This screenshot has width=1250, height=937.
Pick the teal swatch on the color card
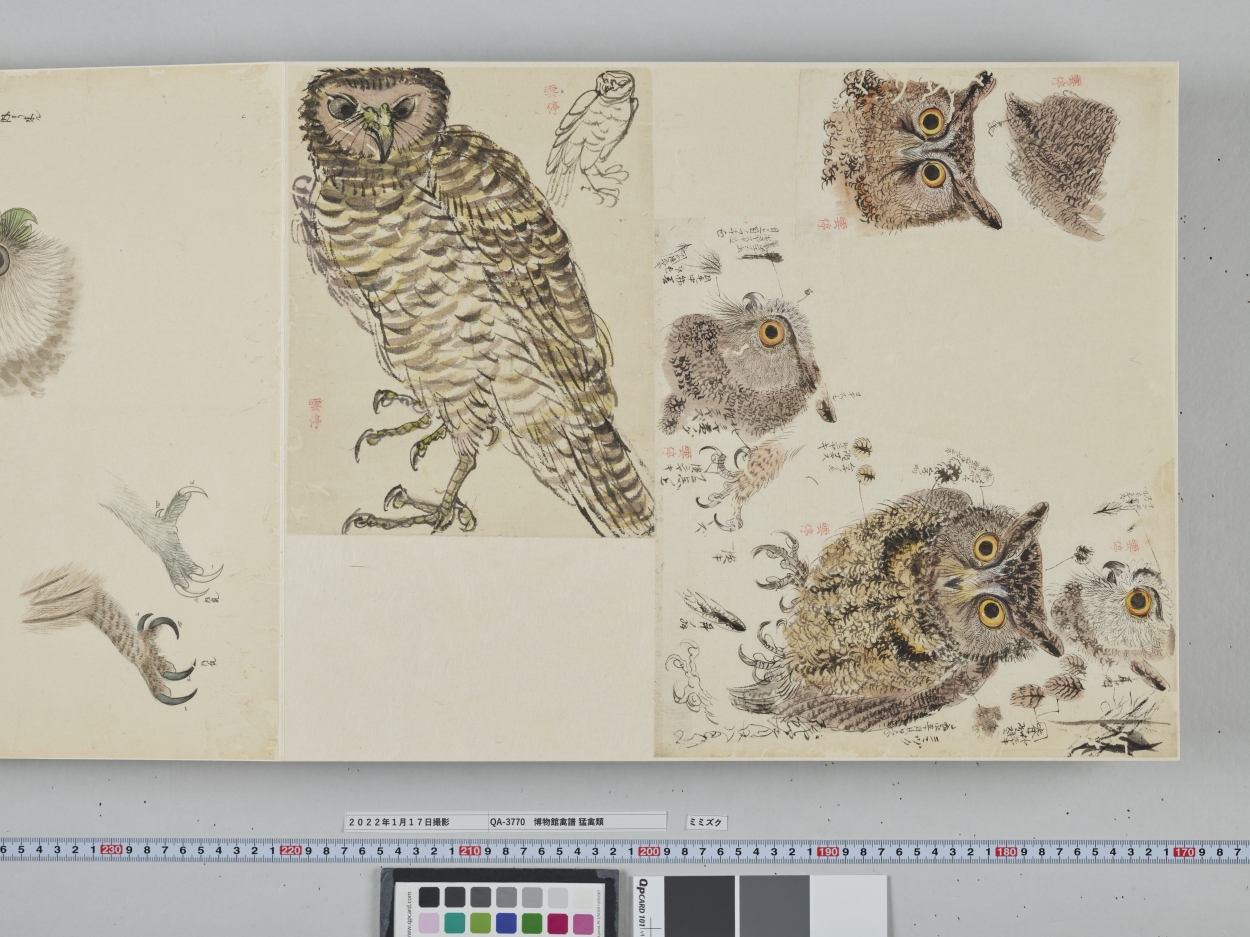455,923
